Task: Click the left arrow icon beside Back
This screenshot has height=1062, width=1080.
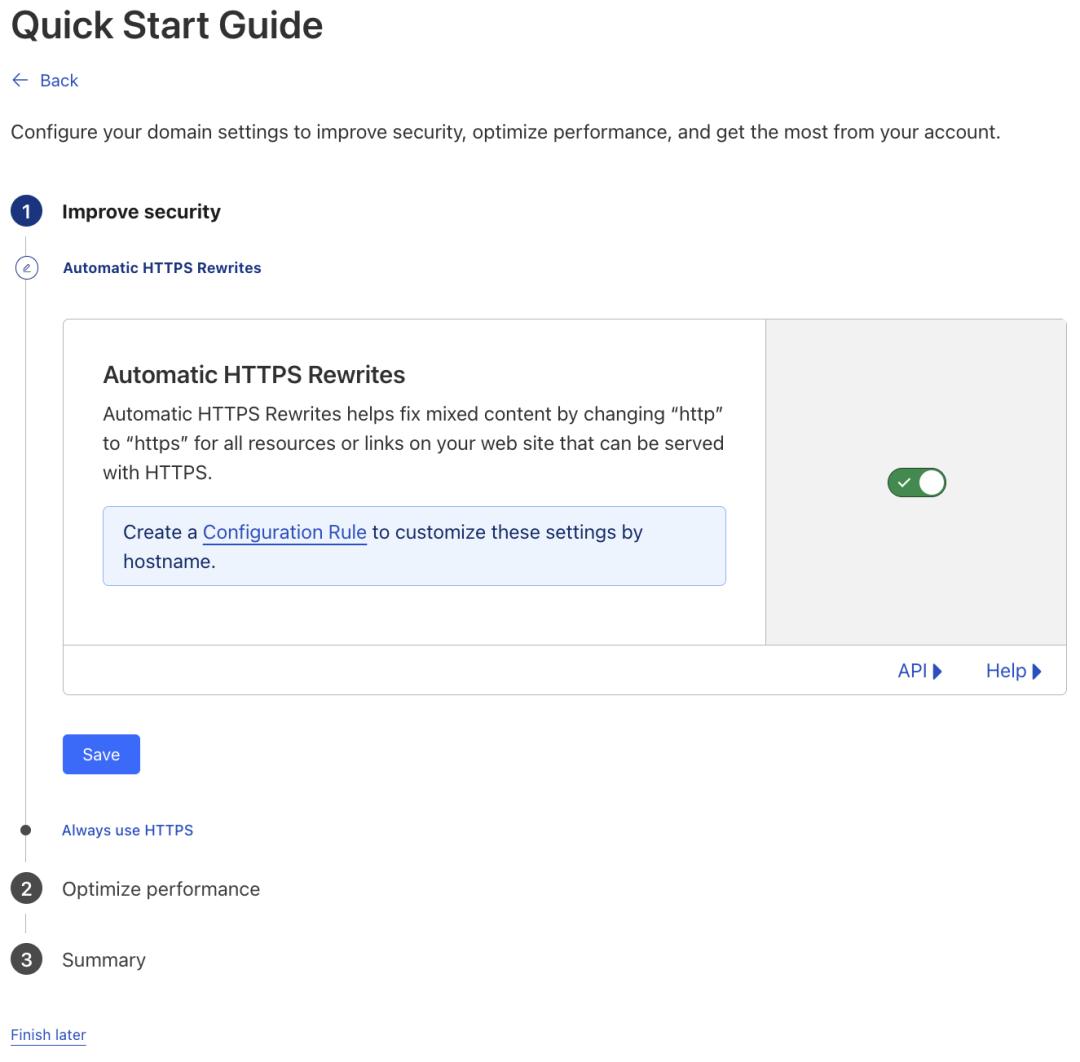Action: [x=20, y=80]
